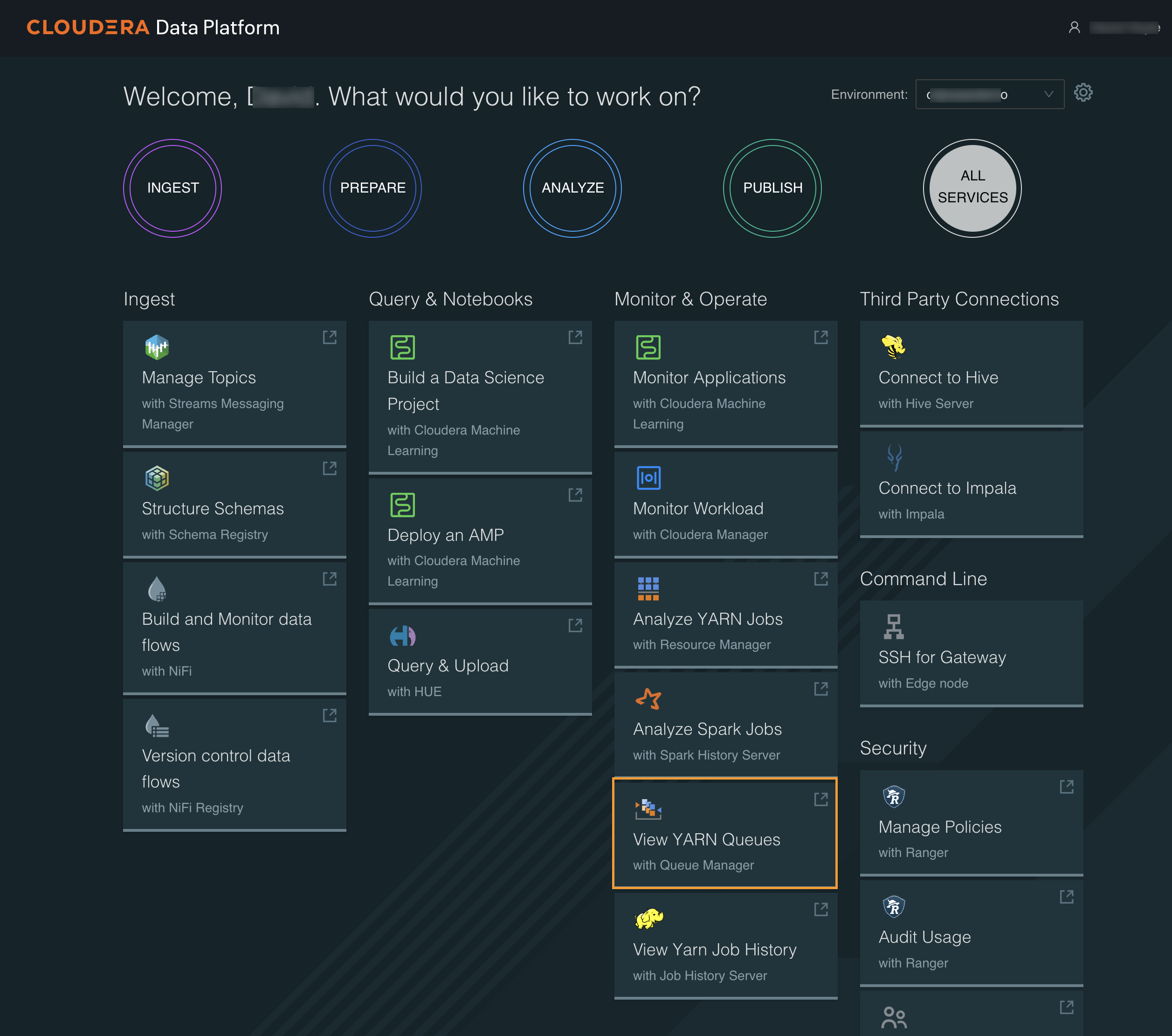Open Manage Topics card
This screenshot has height=1036, width=1172.
click(x=234, y=384)
